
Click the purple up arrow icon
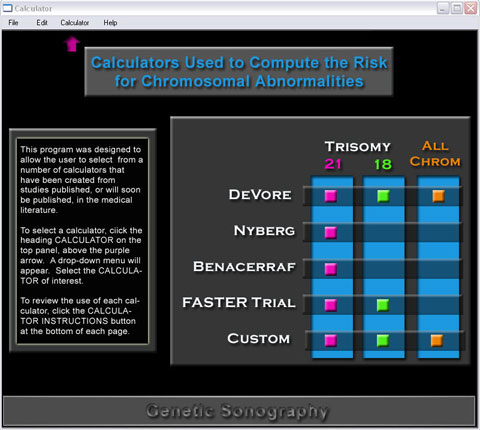pos(72,44)
